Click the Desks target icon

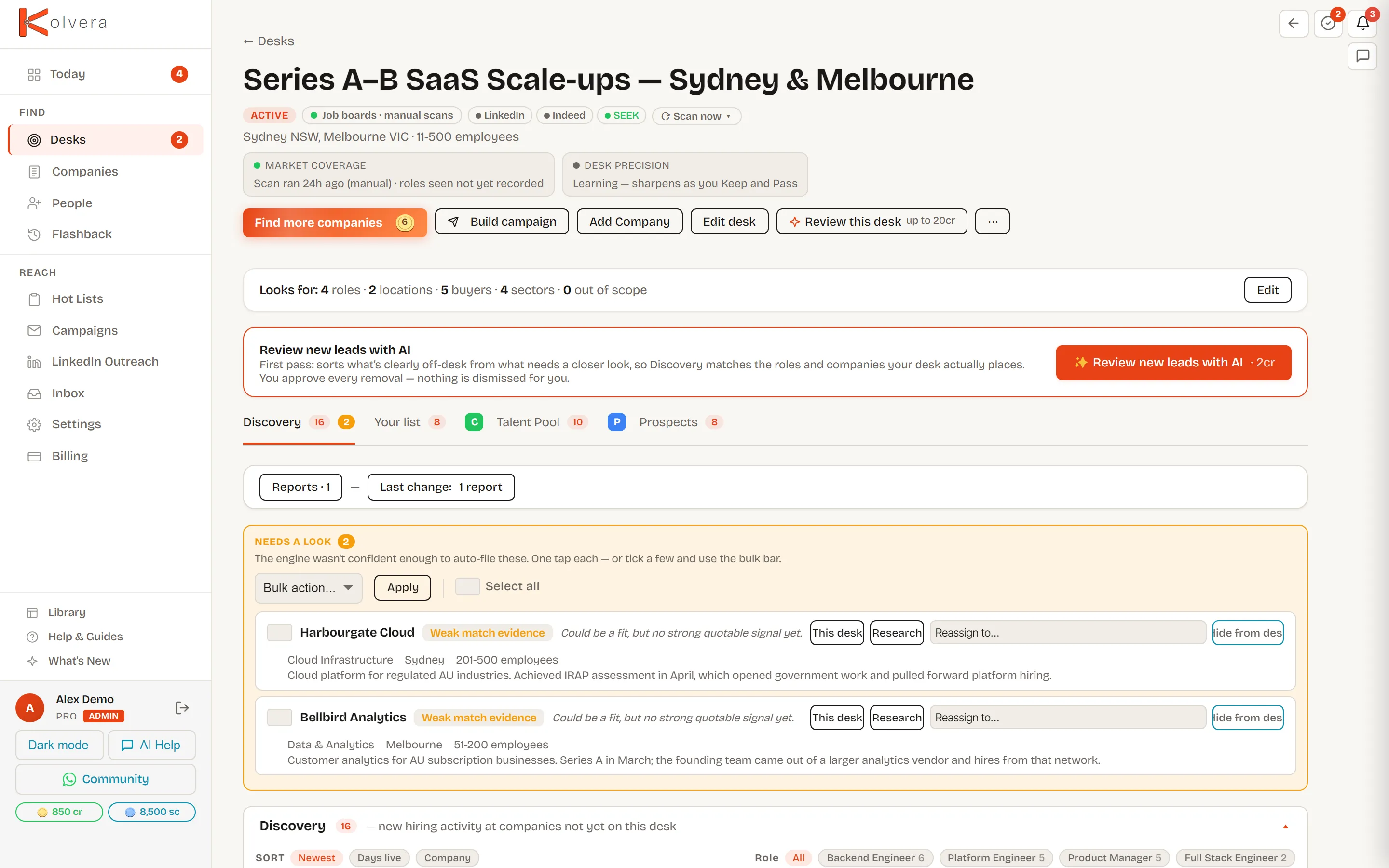click(x=34, y=139)
